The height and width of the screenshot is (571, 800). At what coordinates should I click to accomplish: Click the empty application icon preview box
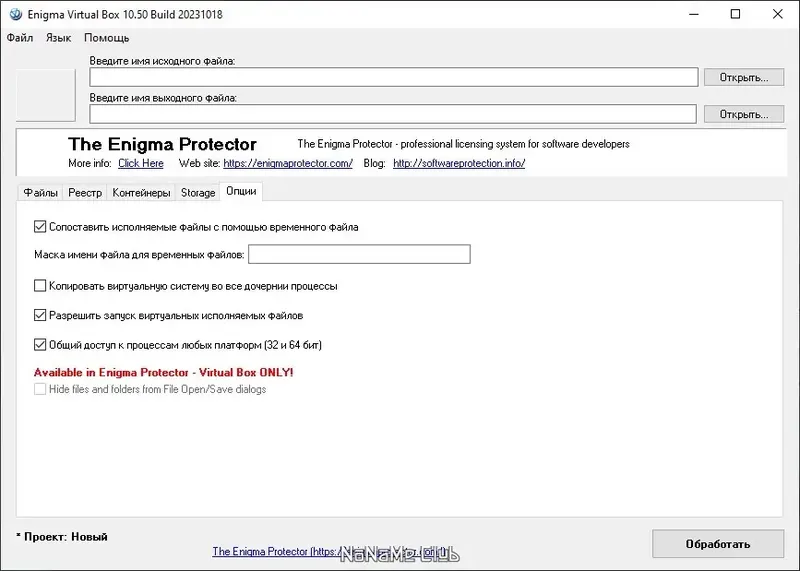pos(46,95)
